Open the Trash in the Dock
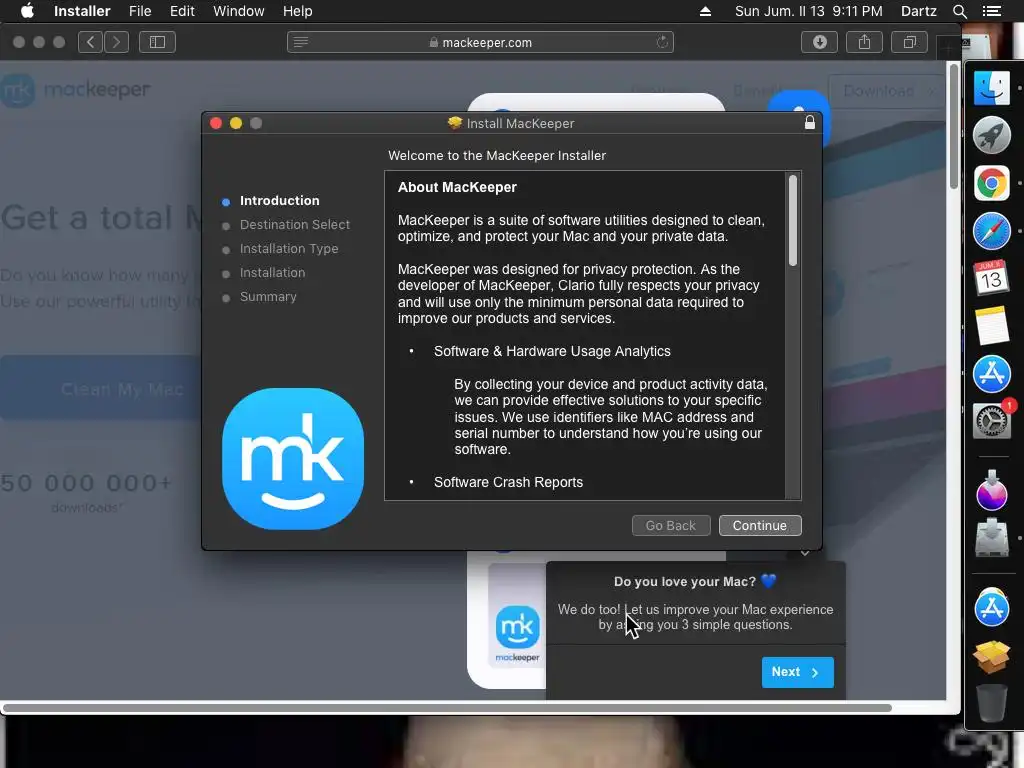The image size is (1024, 768). point(991,702)
